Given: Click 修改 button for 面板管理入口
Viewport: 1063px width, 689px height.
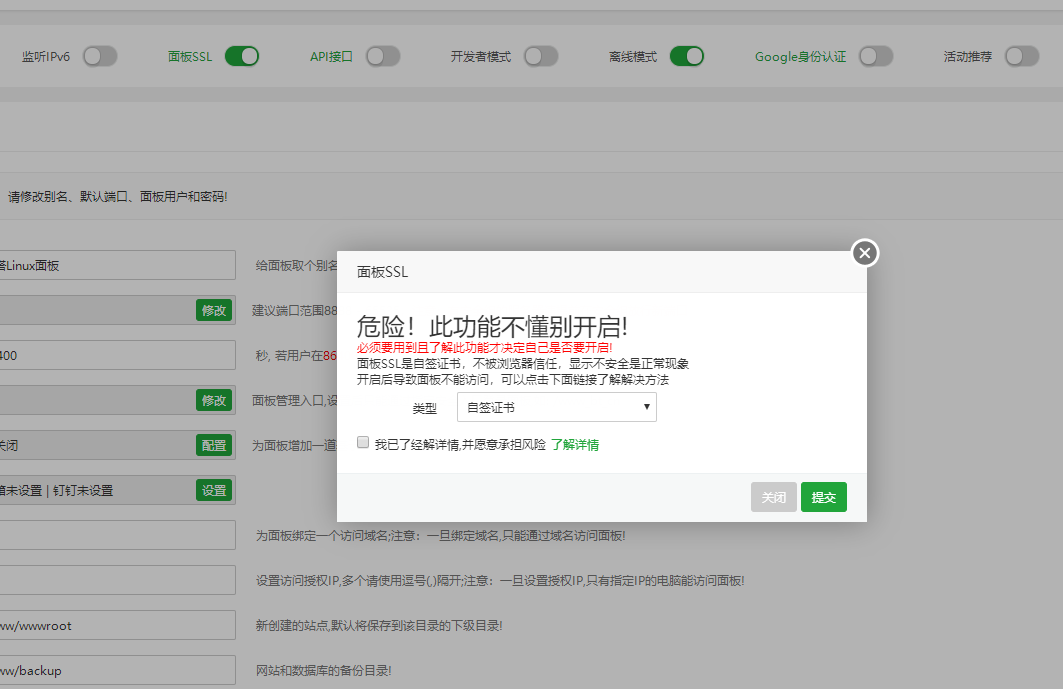Looking at the screenshot, I should [x=214, y=400].
